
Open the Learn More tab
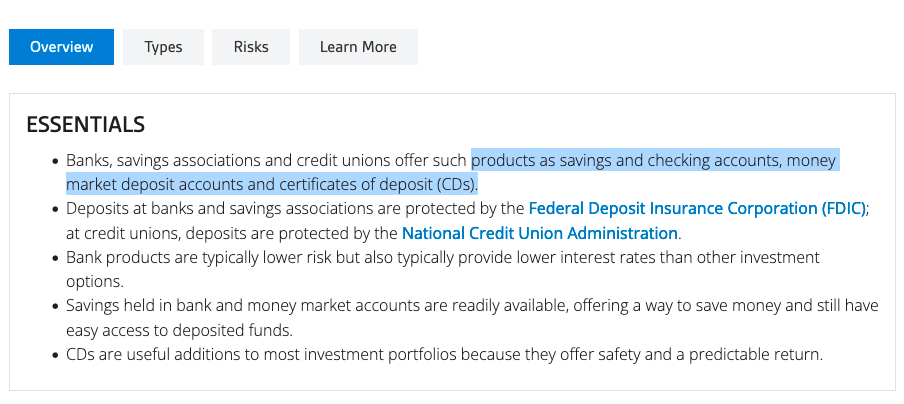click(358, 47)
